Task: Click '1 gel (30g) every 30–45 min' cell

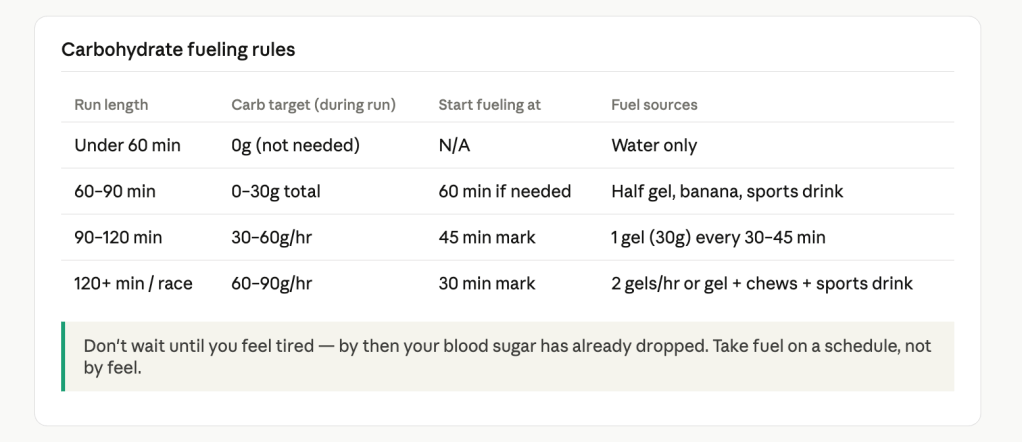Action: tap(718, 238)
